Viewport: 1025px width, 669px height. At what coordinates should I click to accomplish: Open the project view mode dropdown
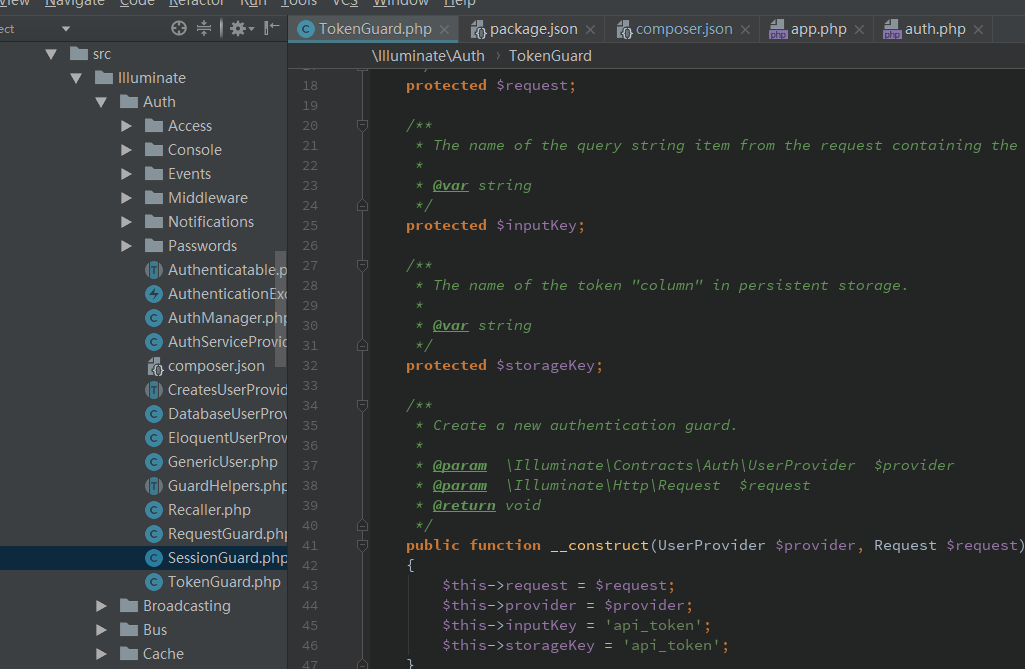pos(65,29)
